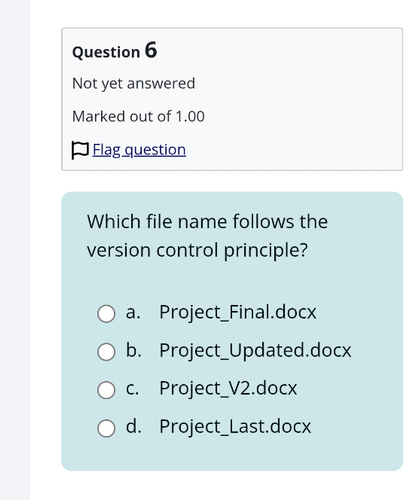Screen dimensions: 416x500
Task: Click the Project_Updated.docx answer label
Action: click(x=255, y=351)
